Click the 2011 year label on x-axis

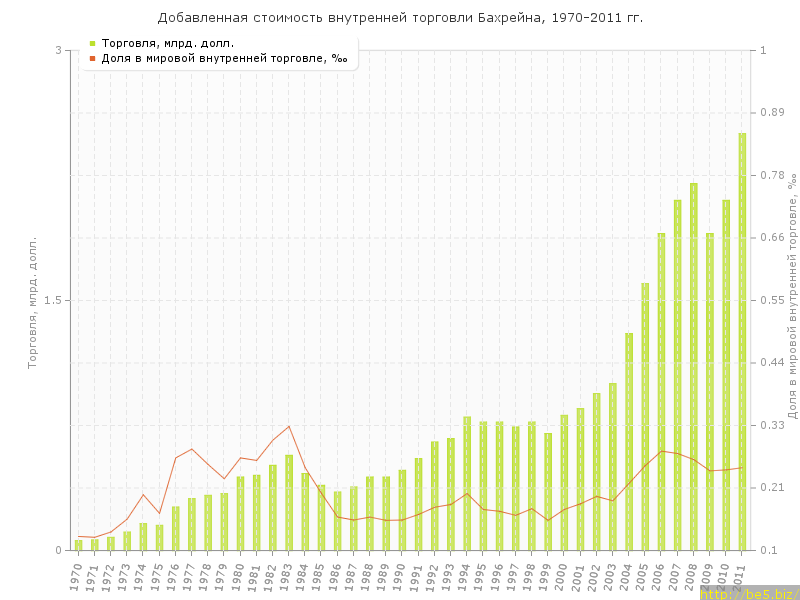740,577
